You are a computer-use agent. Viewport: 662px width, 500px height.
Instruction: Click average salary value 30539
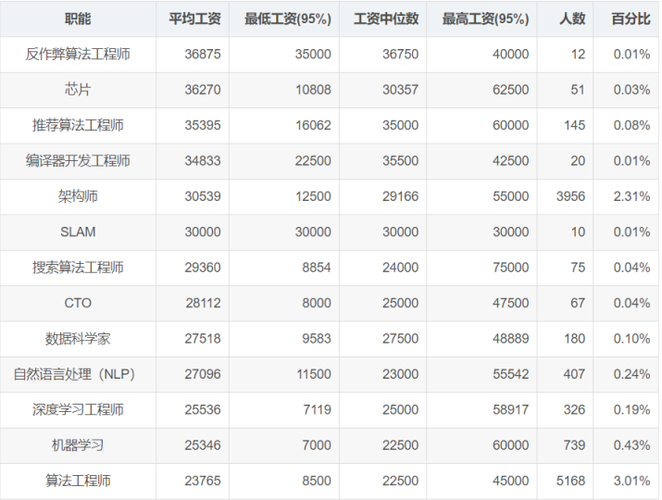(203, 196)
